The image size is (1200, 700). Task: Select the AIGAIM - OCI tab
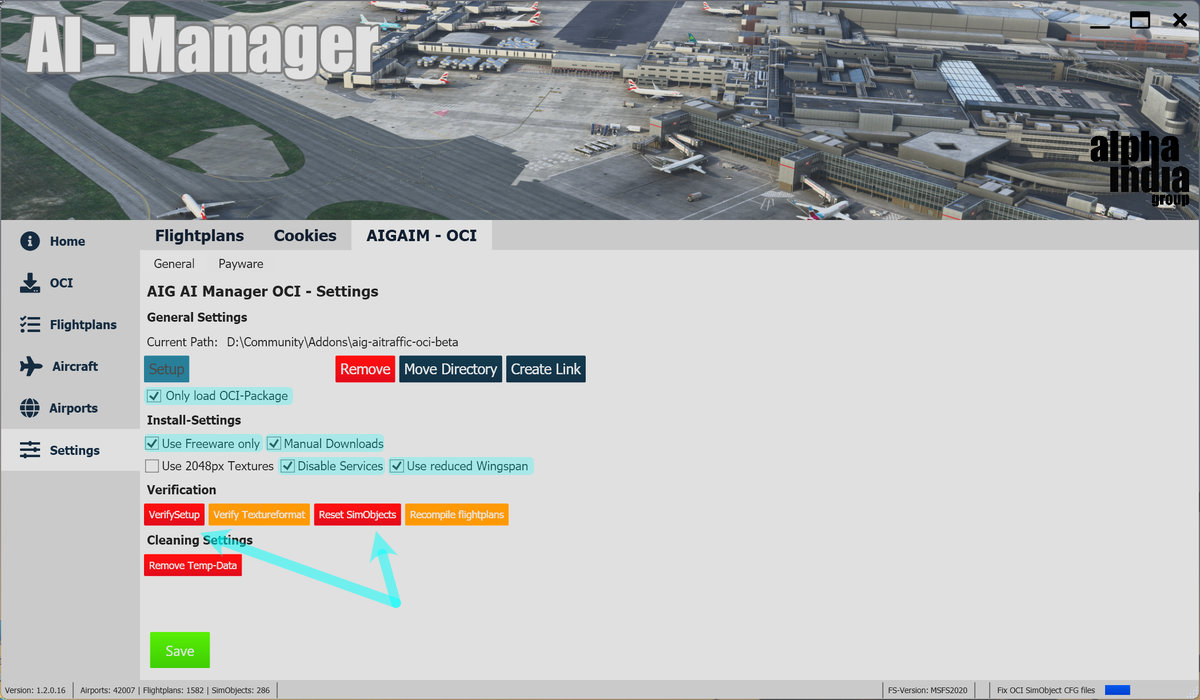[x=421, y=236]
